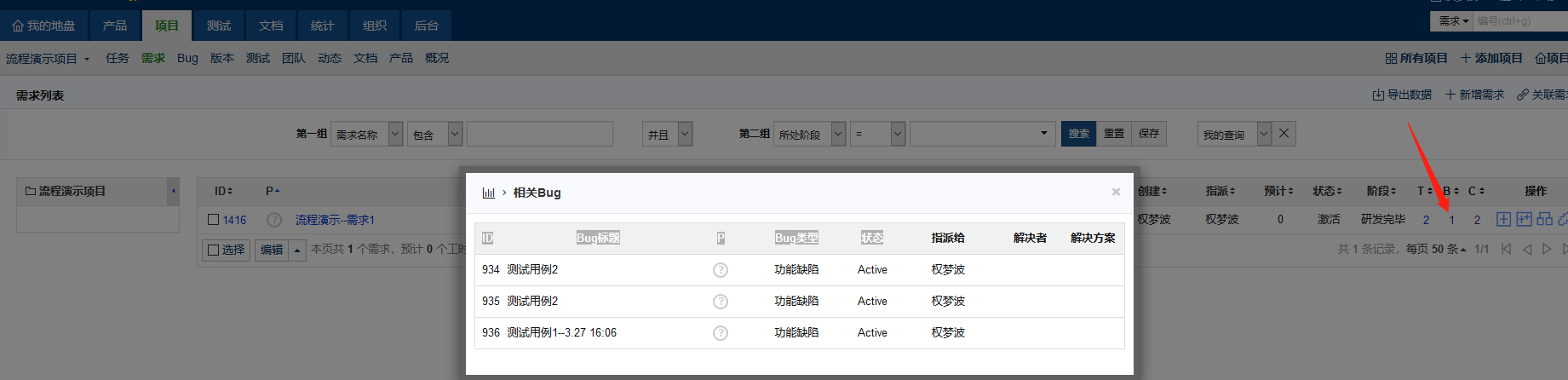
Task: Open second group value combo box
Action: (x=982, y=134)
